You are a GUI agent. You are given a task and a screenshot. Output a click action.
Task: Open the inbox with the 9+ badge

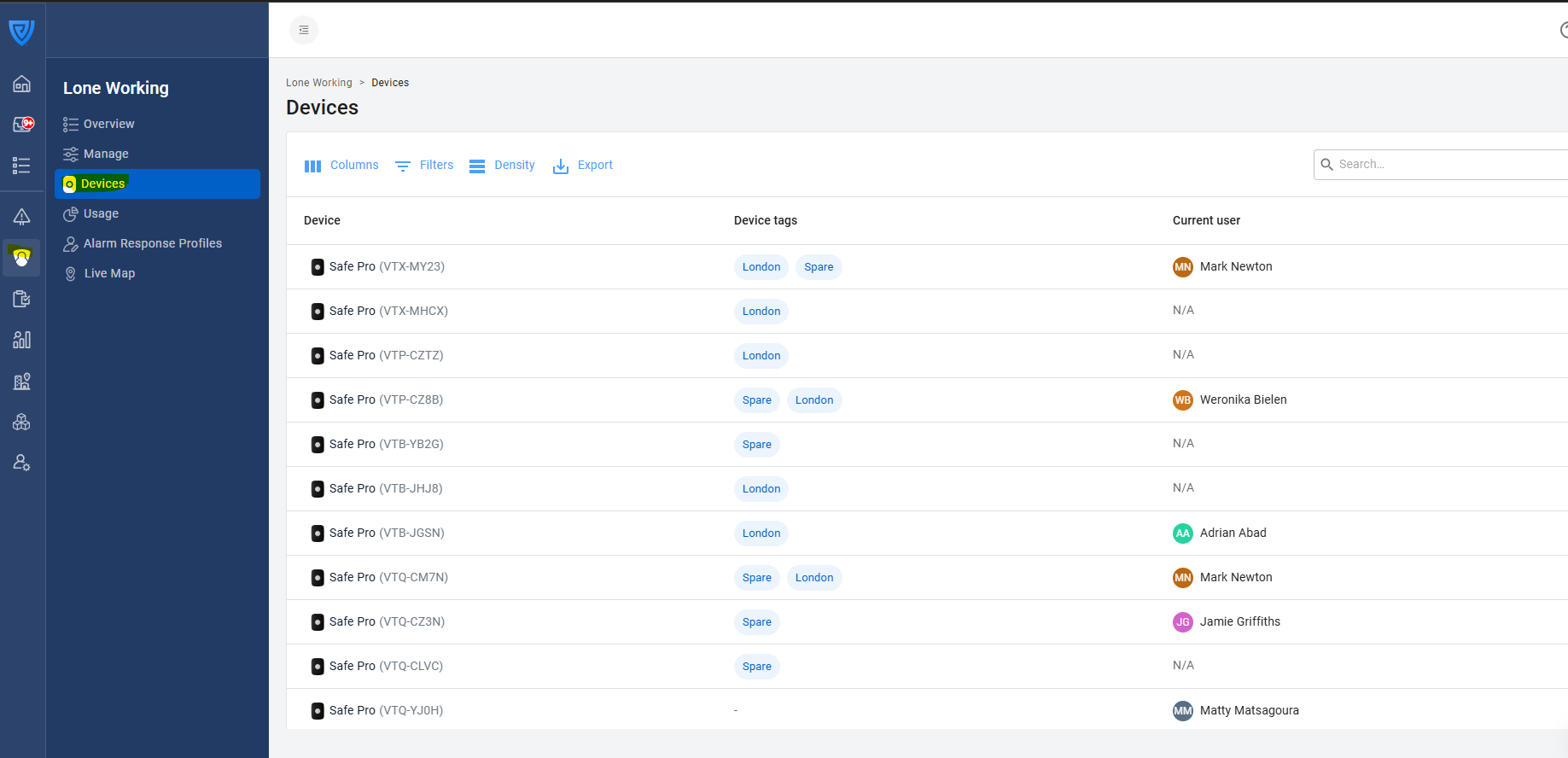(22, 125)
